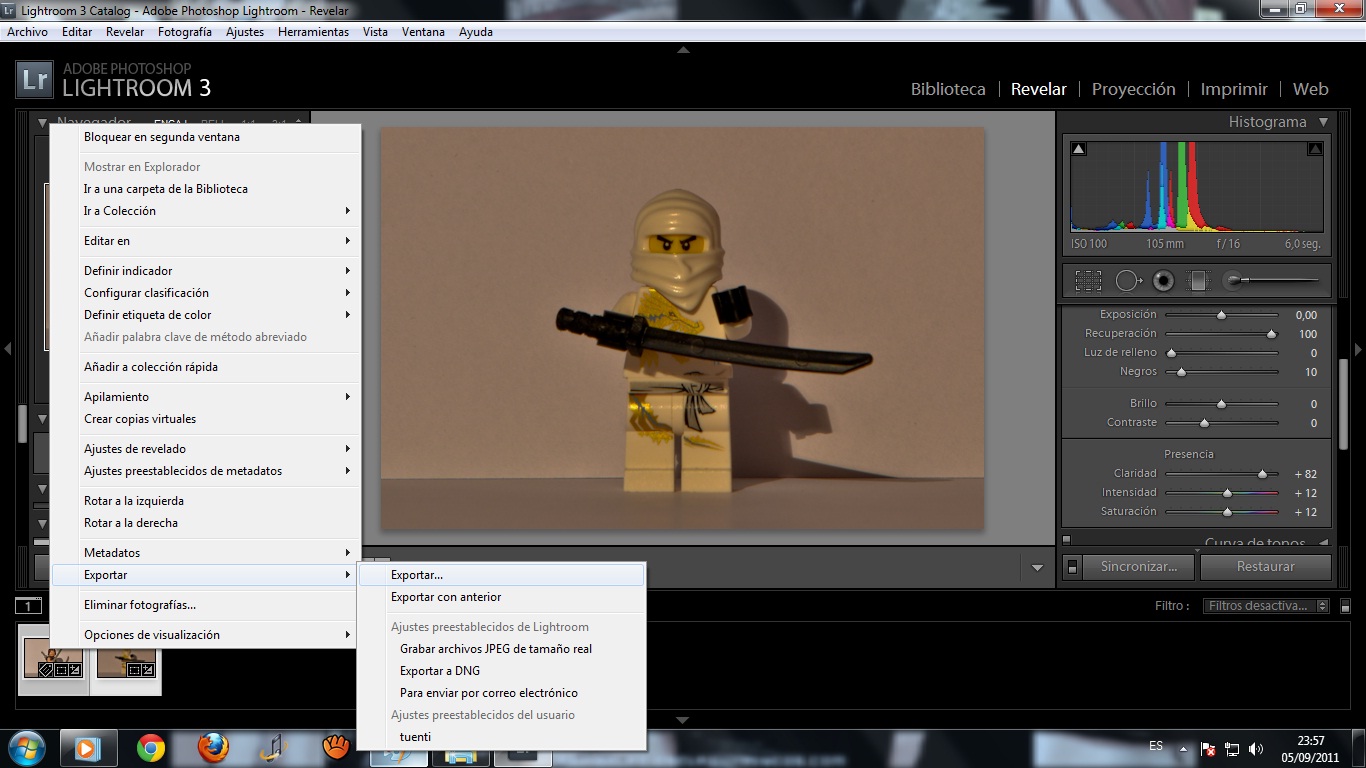Hide the bottom filmstrip panel
This screenshot has width=1366, height=768.
(683, 720)
